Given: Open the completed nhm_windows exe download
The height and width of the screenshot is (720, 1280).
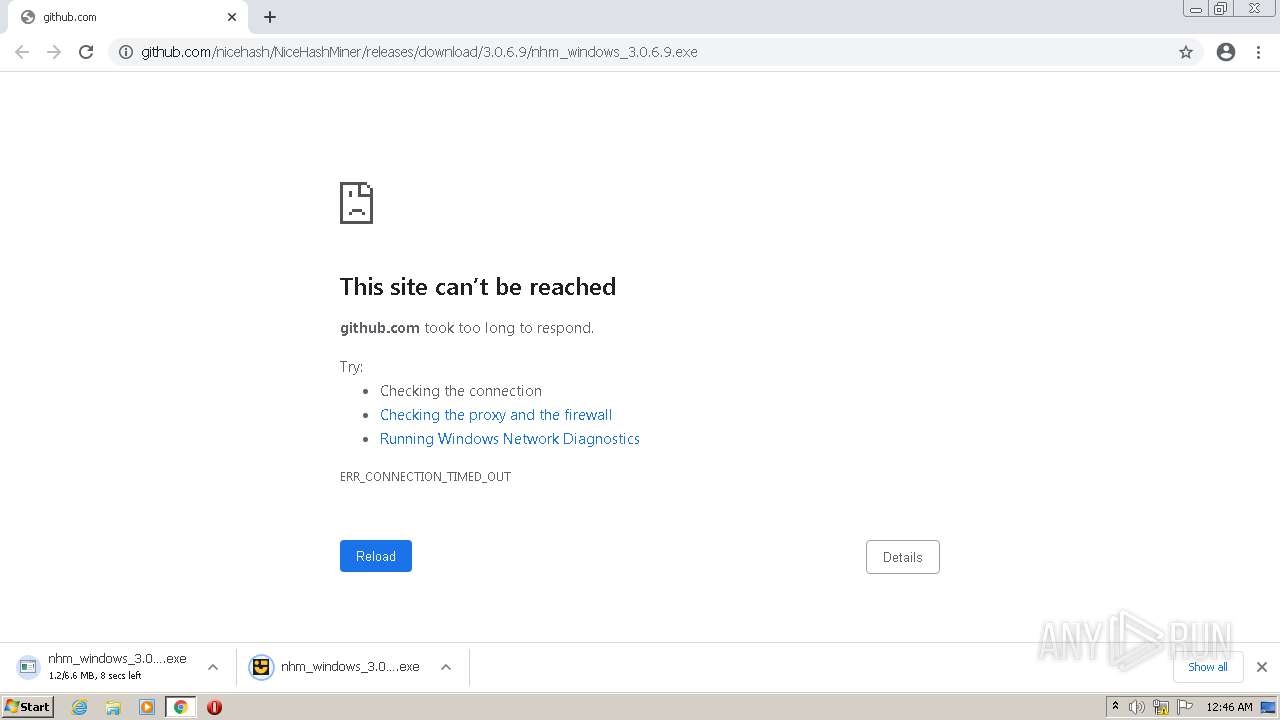Looking at the screenshot, I should click(336, 667).
